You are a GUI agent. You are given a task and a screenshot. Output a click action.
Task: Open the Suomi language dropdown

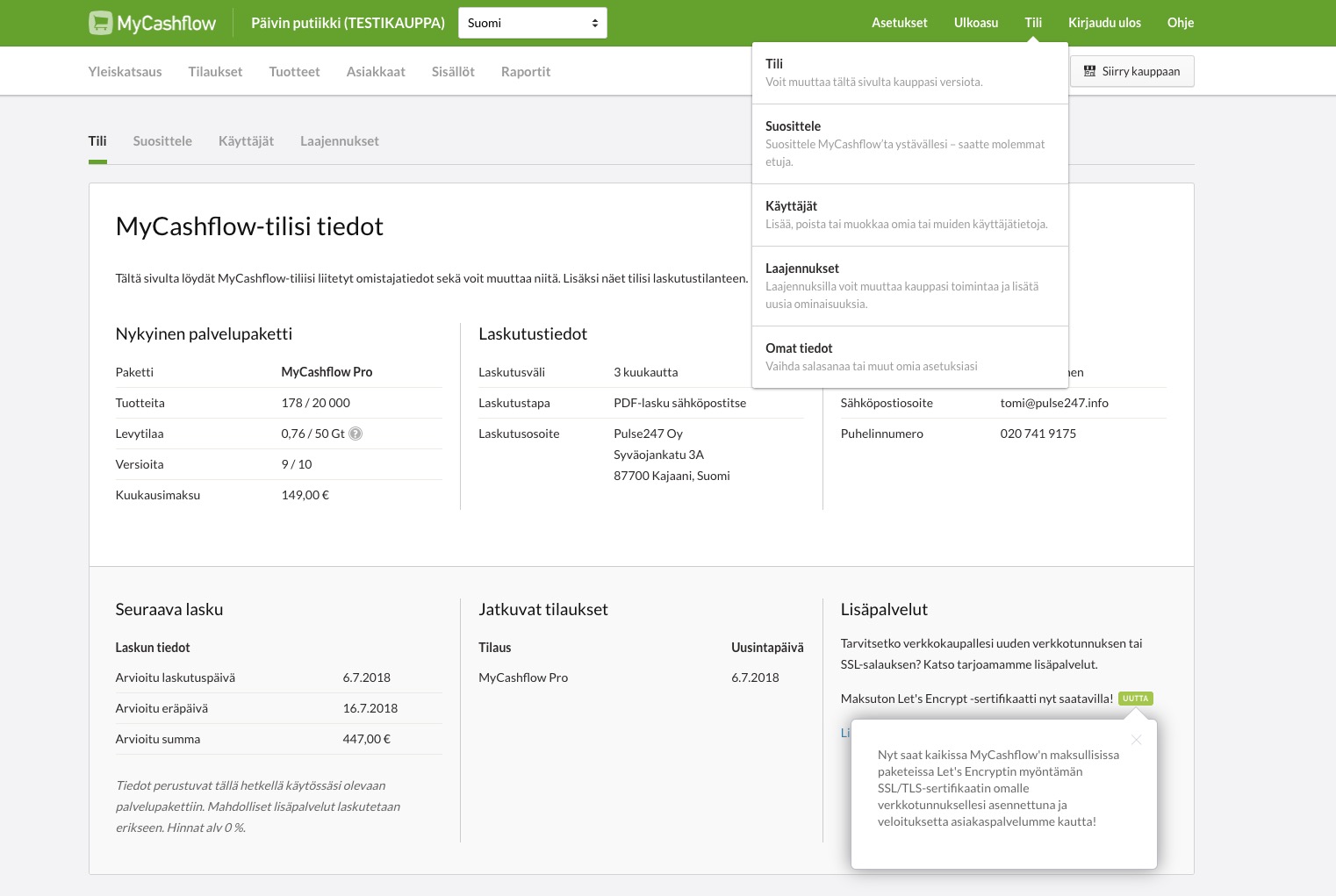pyautogui.click(x=532, y=23)
